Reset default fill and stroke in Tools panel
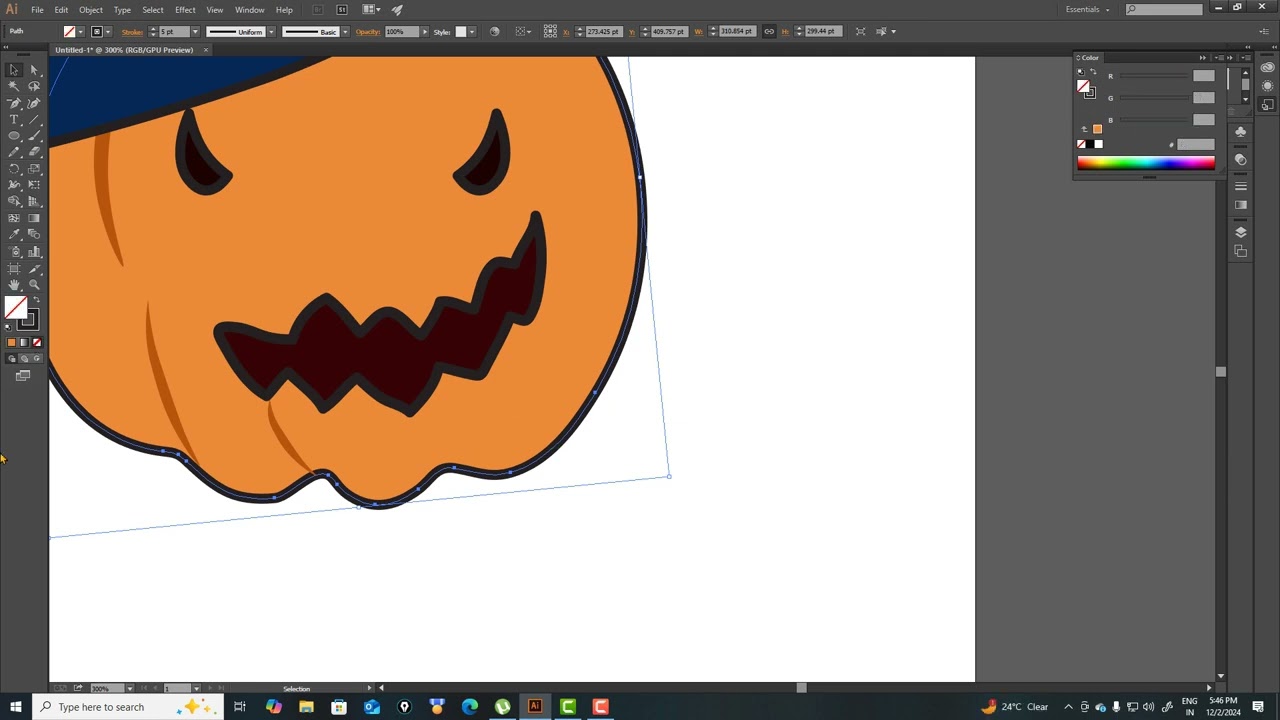This screenshot has width=1280, height=720. coord(10,327)
